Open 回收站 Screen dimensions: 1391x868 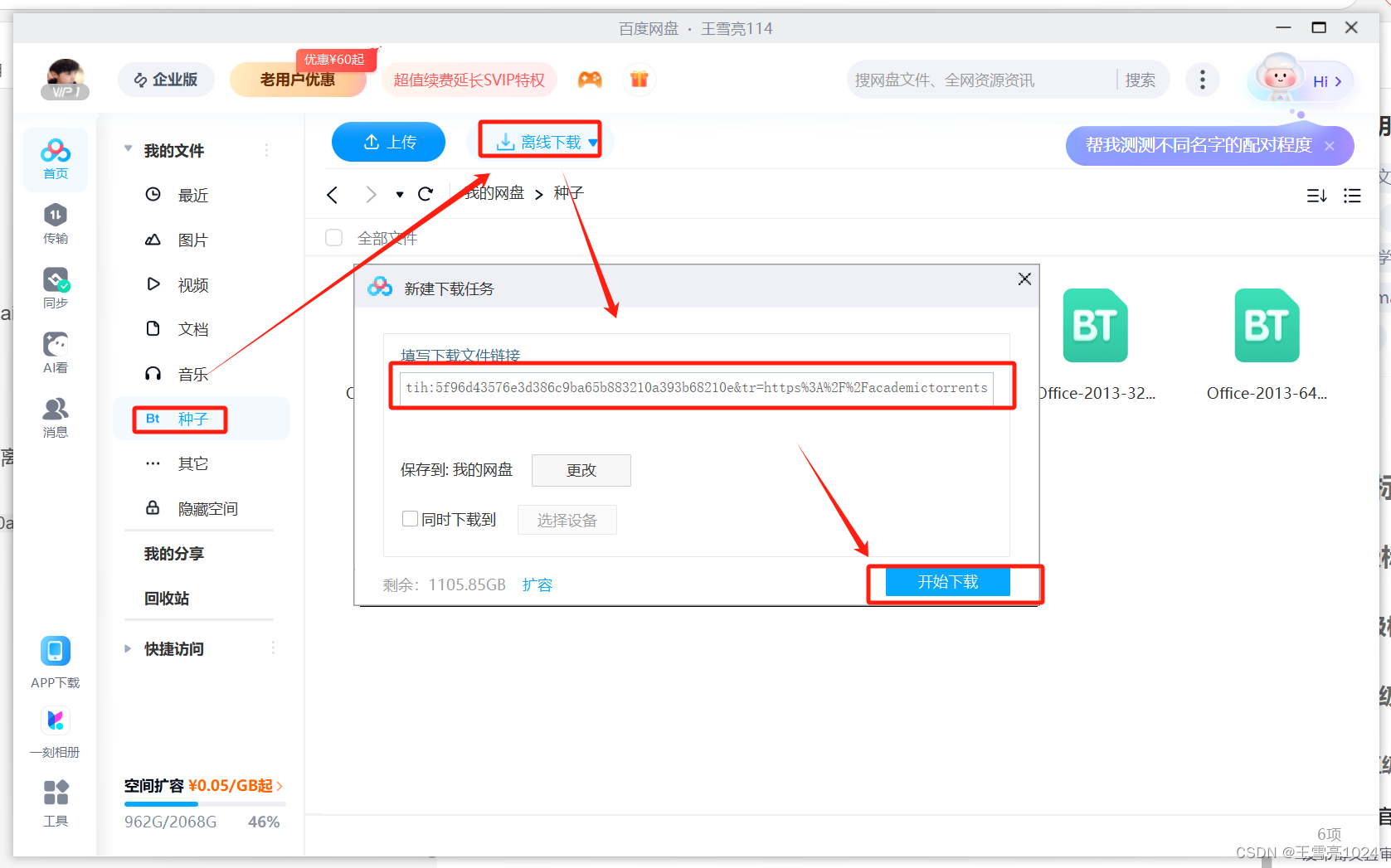point(167,599)
